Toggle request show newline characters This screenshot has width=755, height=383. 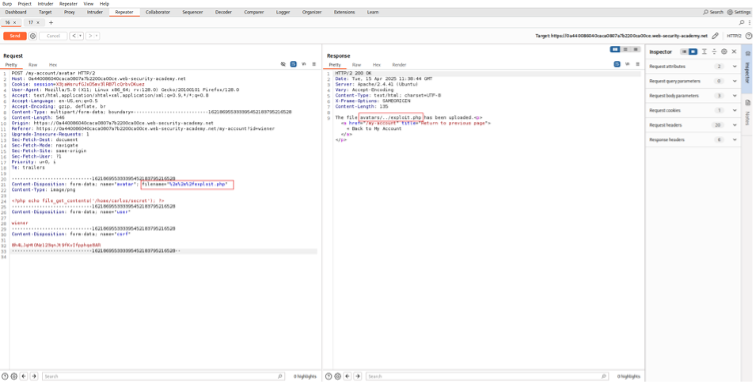coord(304,64)
